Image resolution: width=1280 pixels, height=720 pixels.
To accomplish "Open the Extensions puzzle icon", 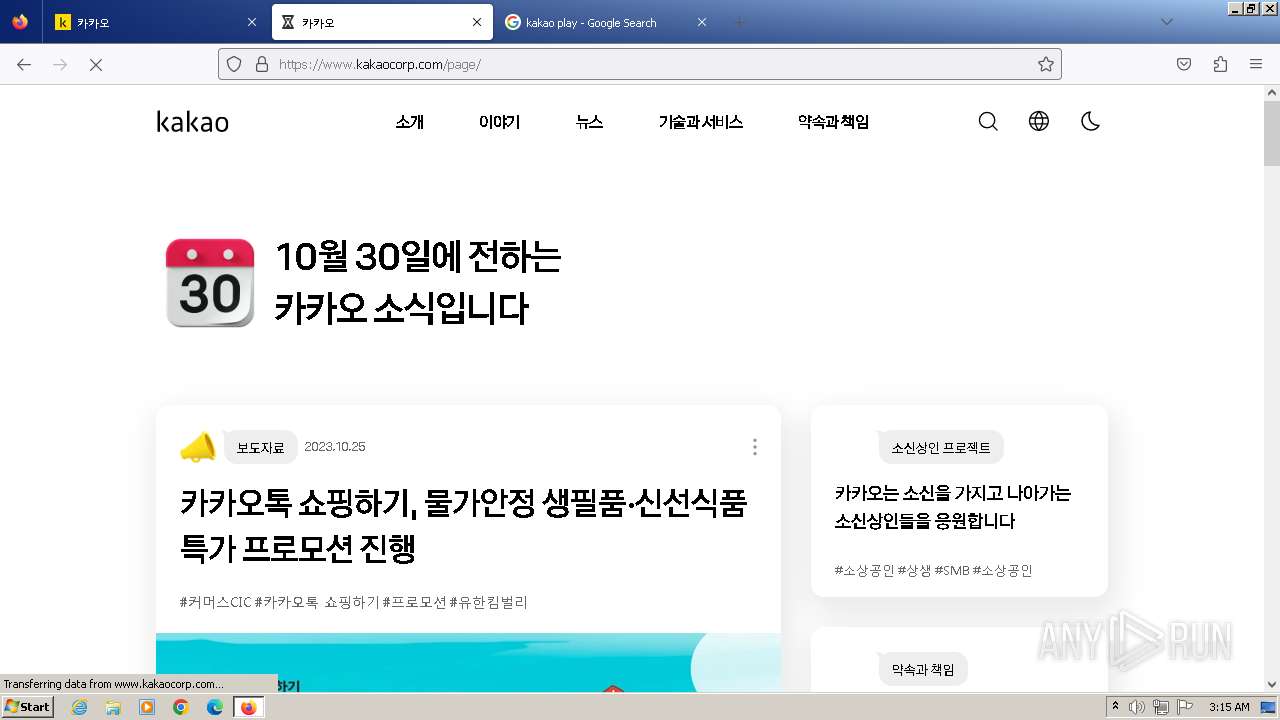I will 1220,64.
